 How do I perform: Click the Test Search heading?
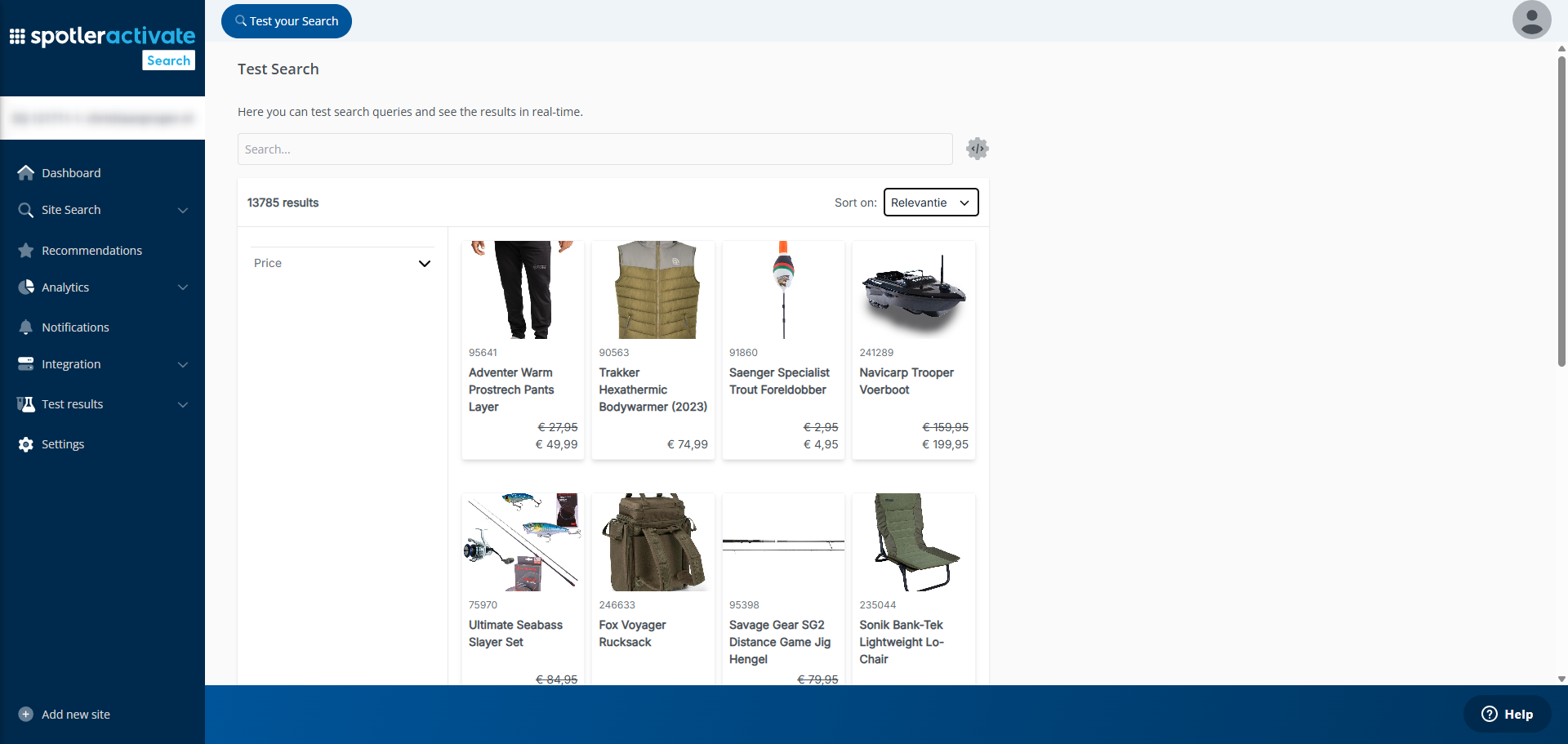click(278, 69)
